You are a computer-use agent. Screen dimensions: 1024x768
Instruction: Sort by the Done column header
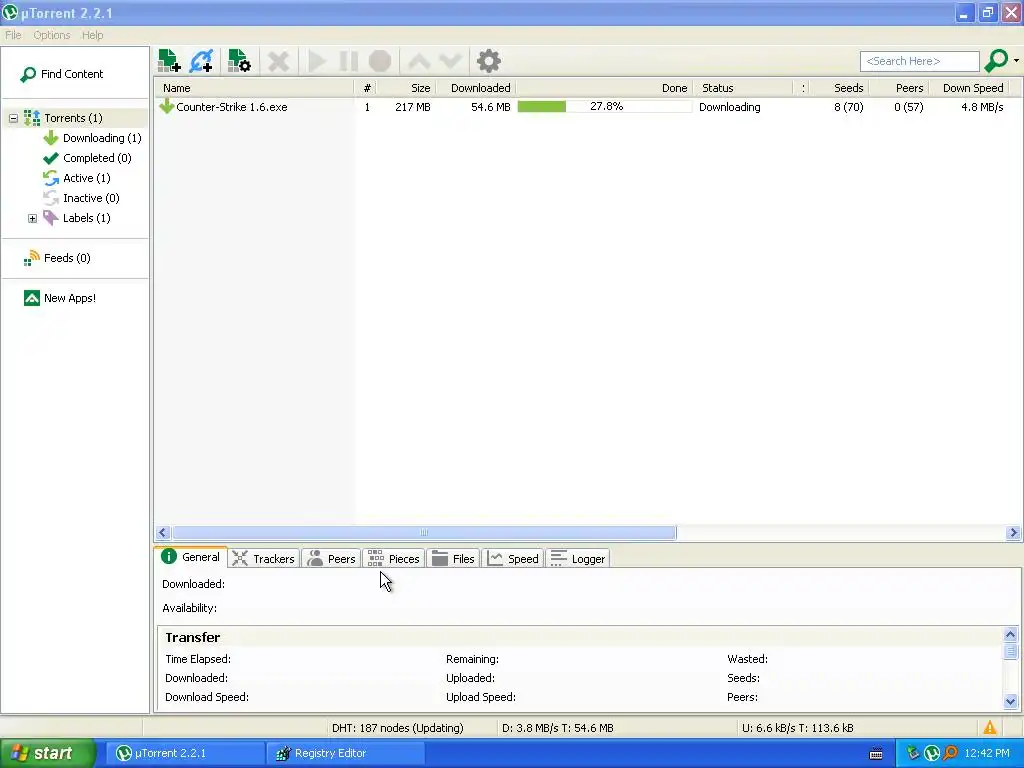click(605, 88)
